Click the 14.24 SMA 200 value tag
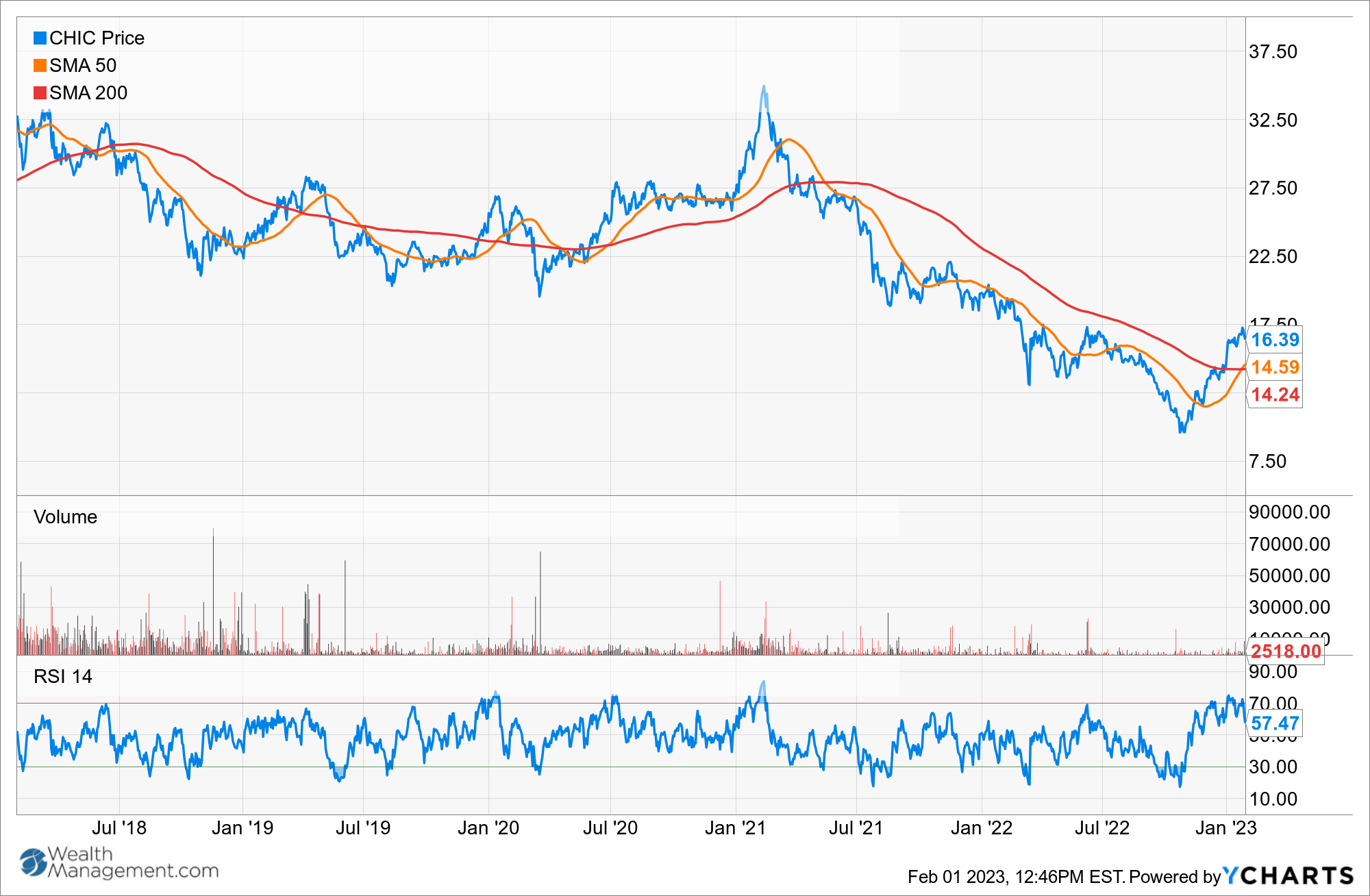 [1275, 395]
